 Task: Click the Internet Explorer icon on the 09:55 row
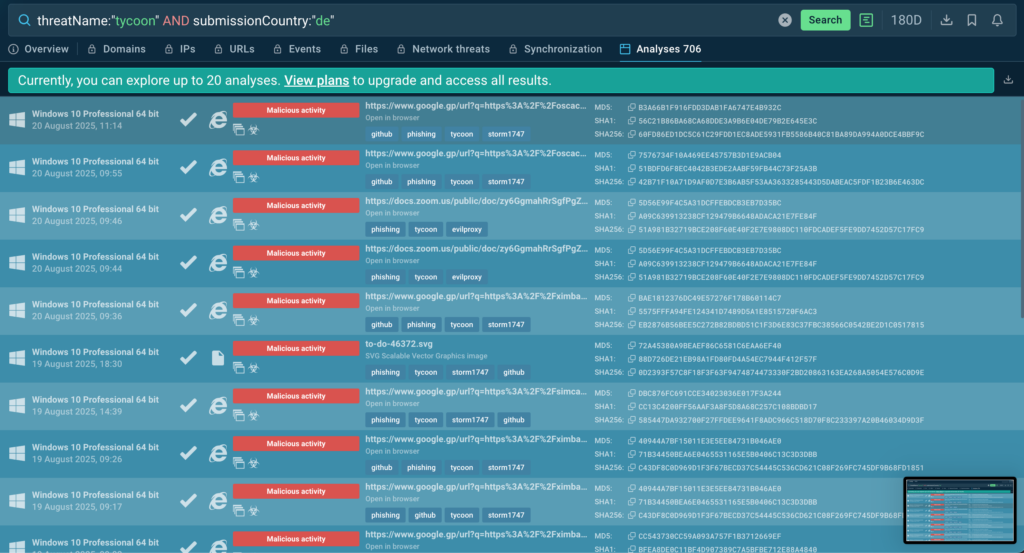point(218,167)
